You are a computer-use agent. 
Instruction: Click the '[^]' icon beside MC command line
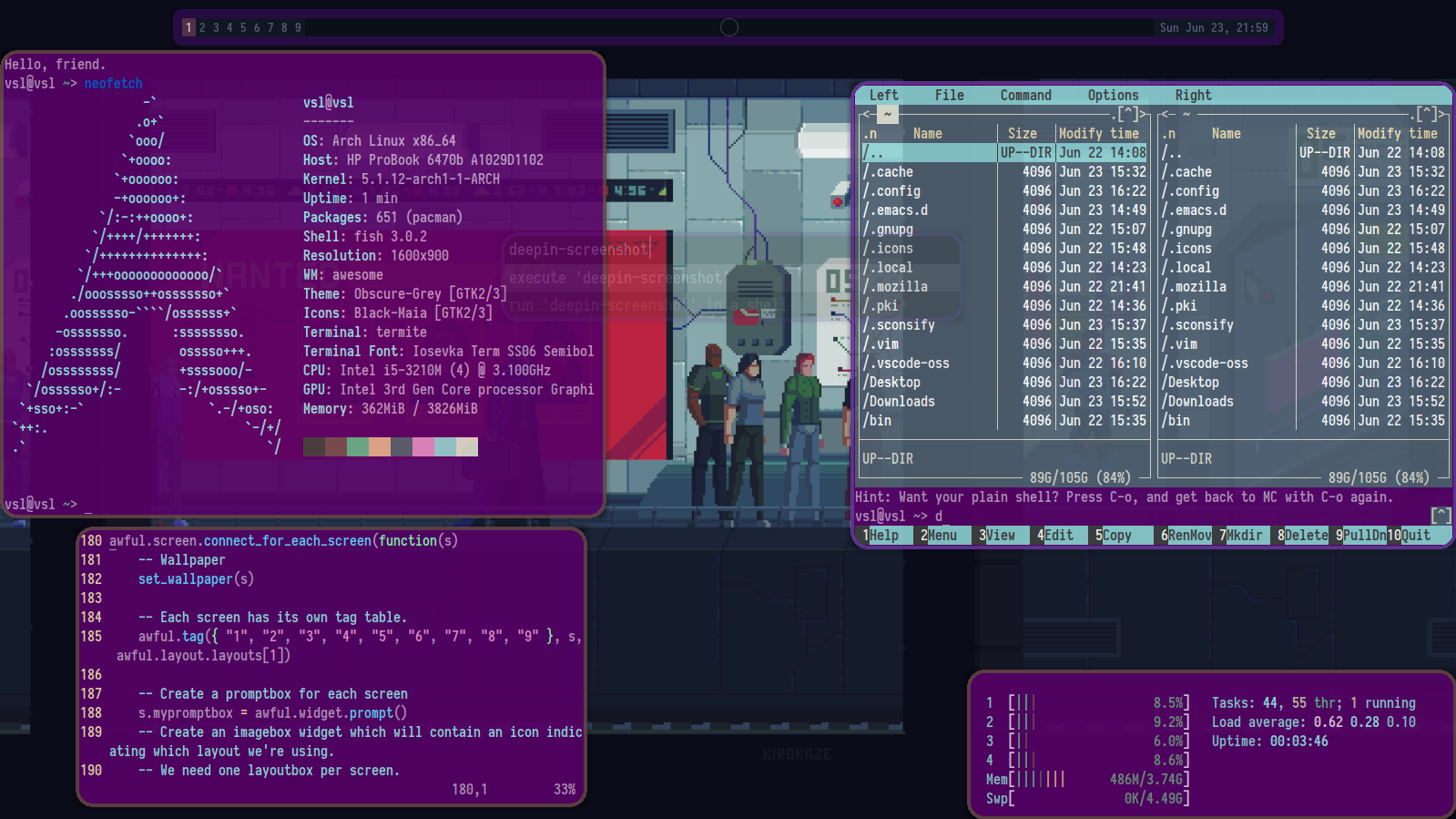point(1441,516)
